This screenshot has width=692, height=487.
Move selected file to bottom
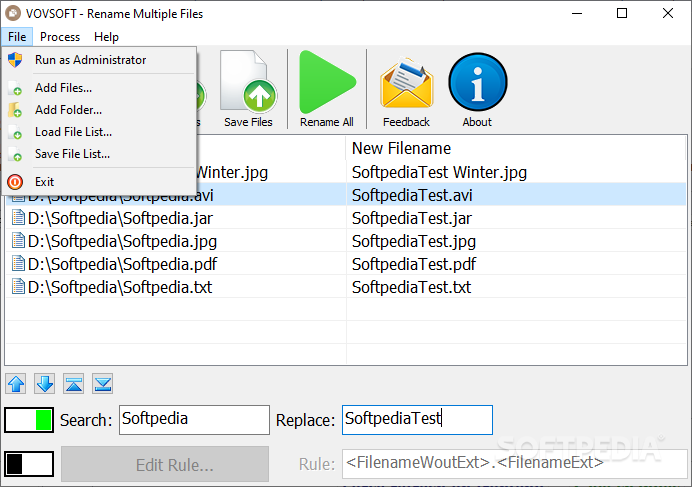102,384
